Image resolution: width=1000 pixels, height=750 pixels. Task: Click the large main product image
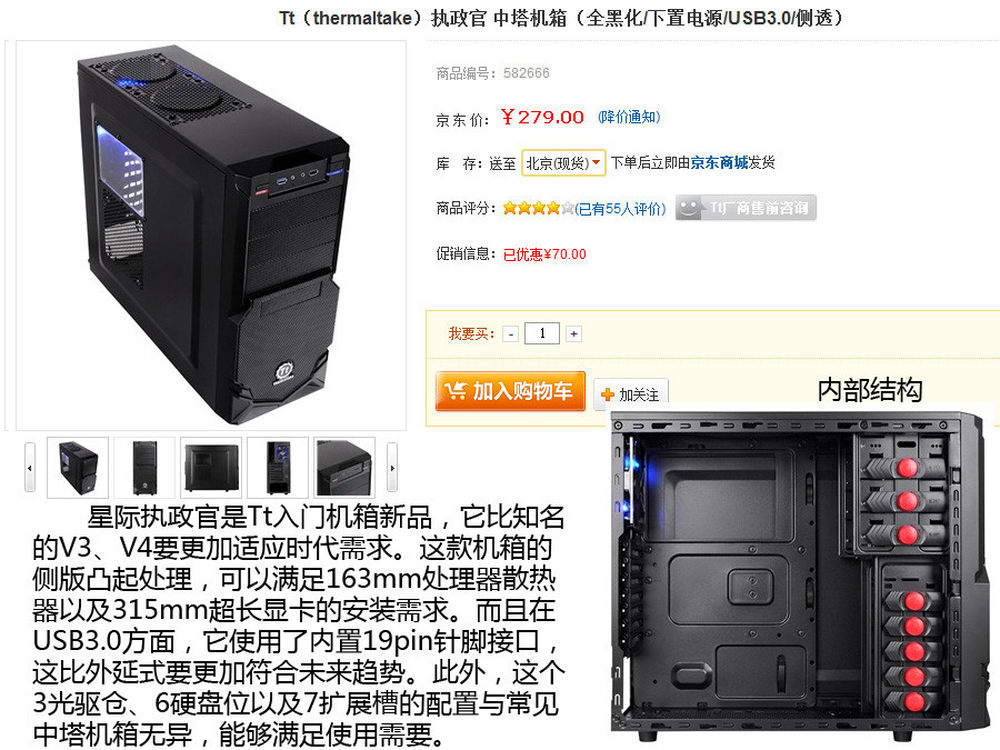[211, 235]
